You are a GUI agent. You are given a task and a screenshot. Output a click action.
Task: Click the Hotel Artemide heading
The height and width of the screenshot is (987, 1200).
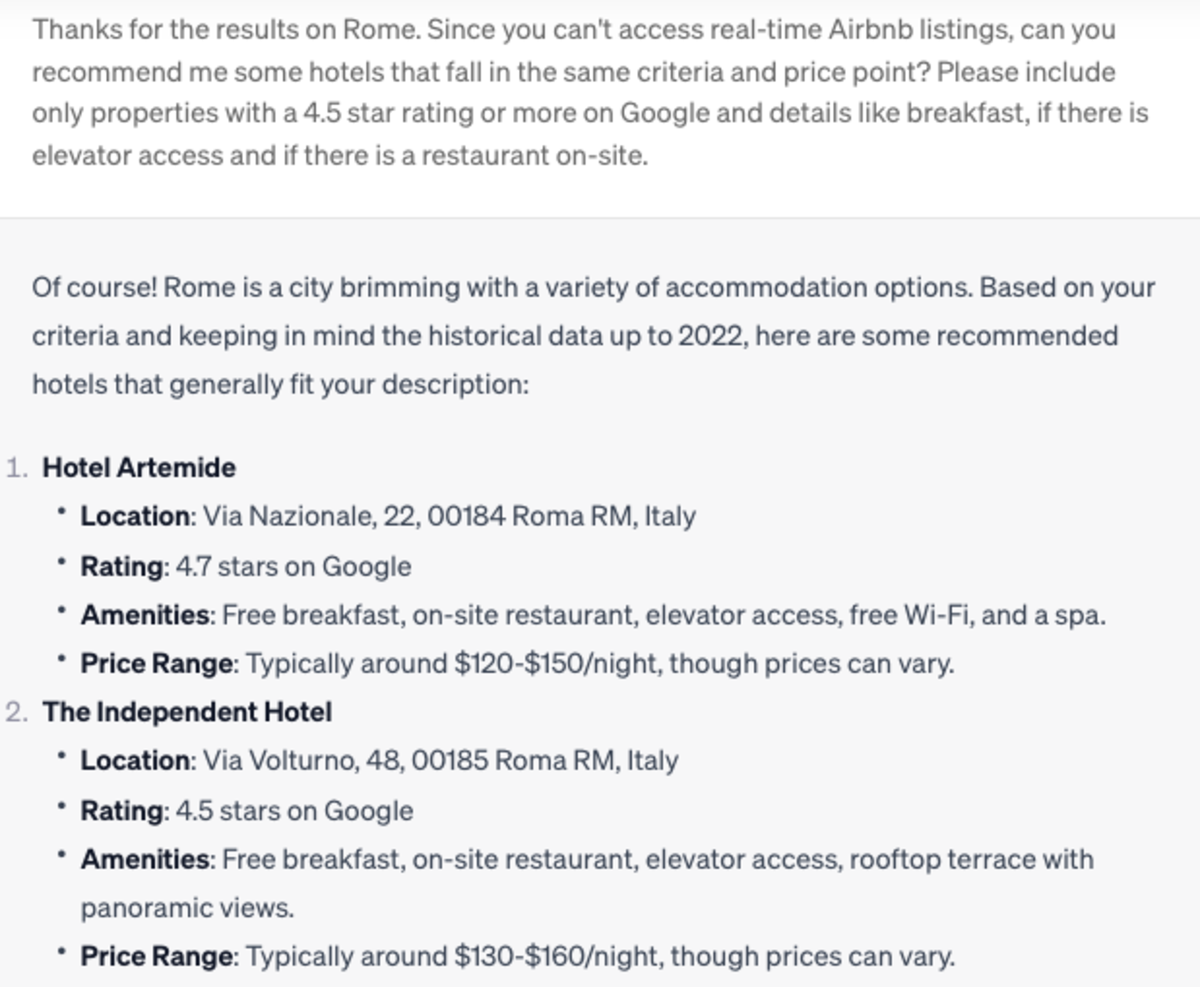click(x=139, y=468)
